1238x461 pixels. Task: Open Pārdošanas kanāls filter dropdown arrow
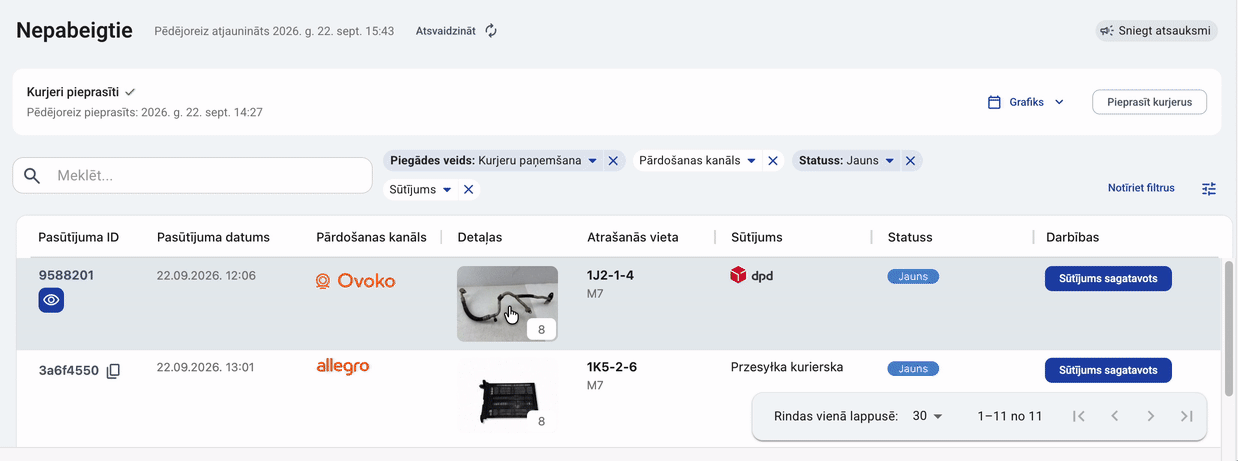752,161
